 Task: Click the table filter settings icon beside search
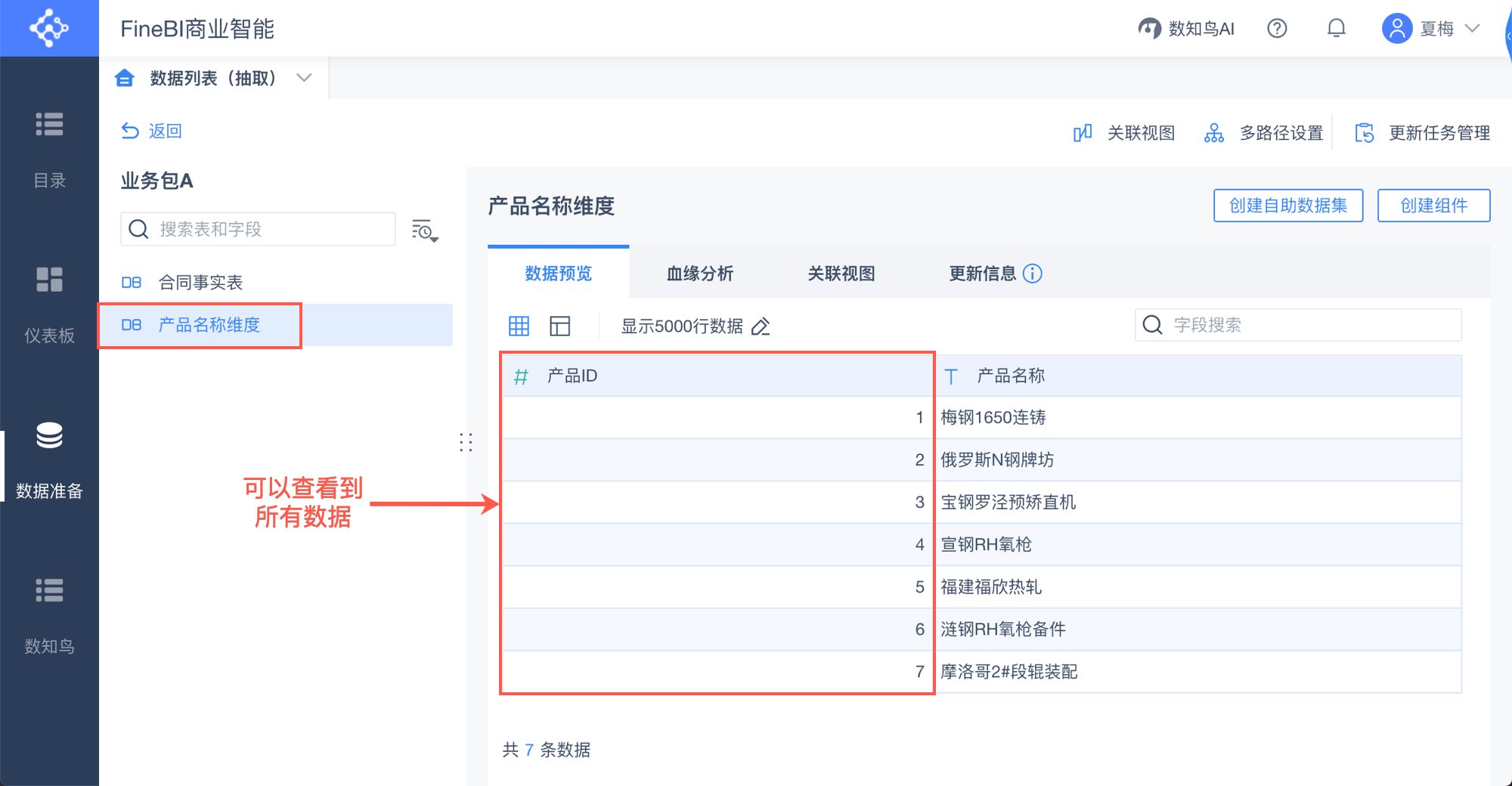pos(425,231)
